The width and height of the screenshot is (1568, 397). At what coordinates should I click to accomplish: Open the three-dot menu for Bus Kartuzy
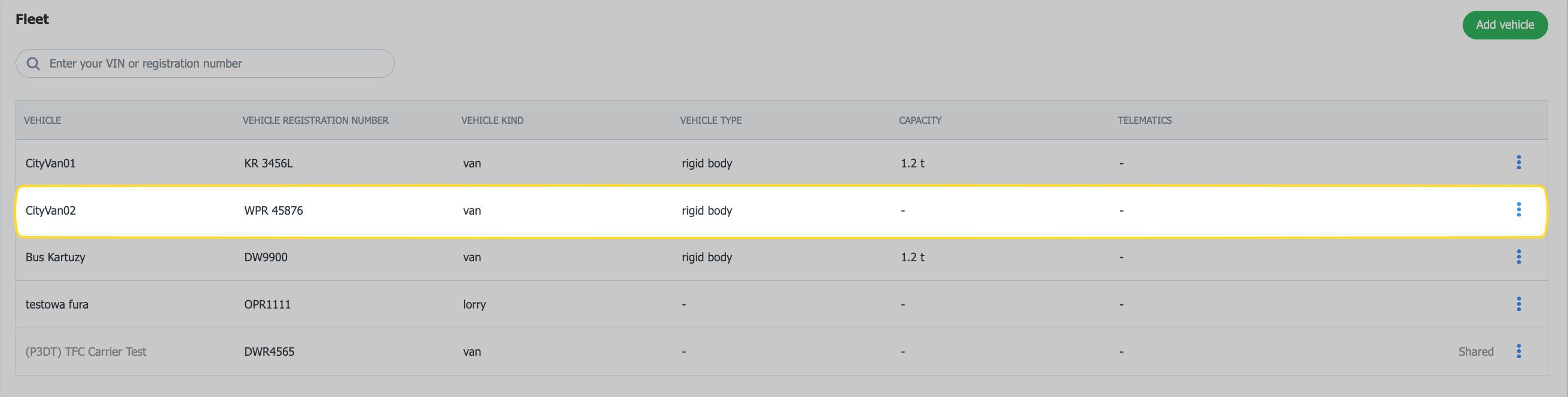point(1518,257)
